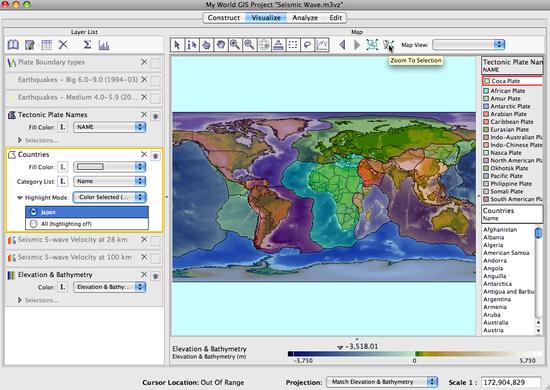Click the globe recenter map tool

(x=264, y=45)
